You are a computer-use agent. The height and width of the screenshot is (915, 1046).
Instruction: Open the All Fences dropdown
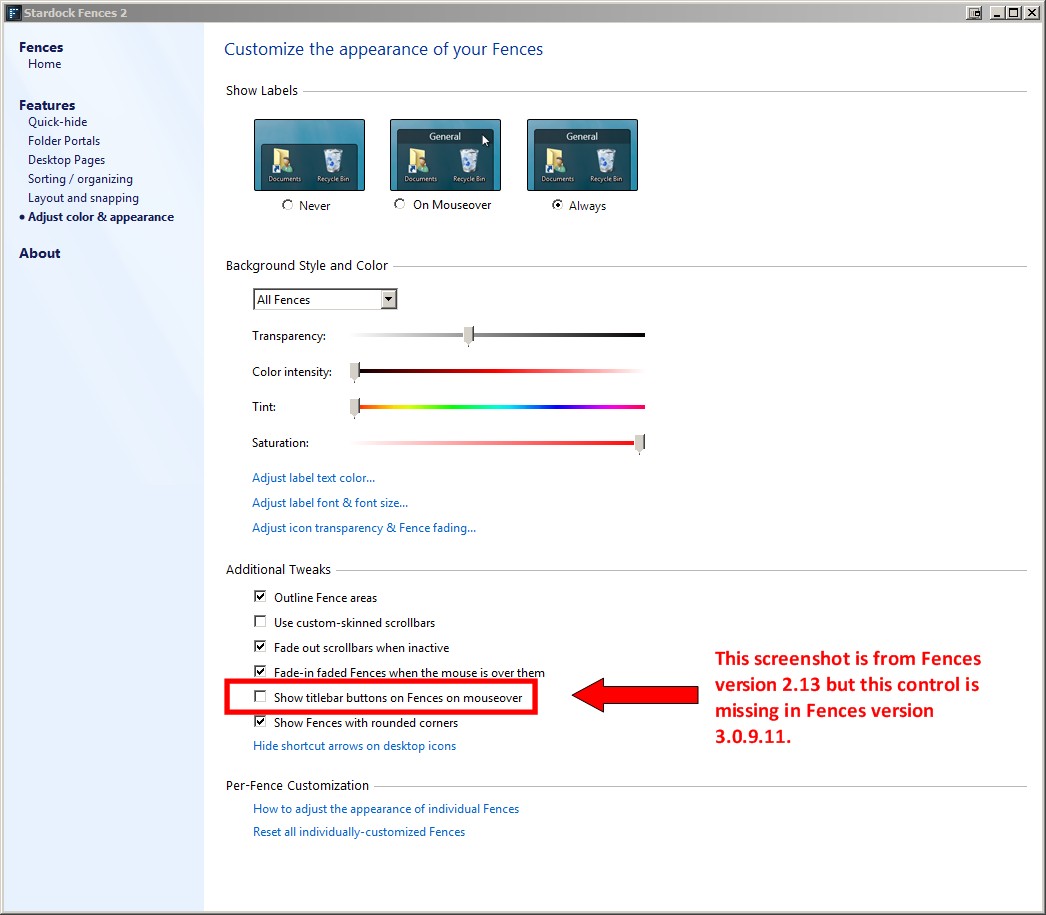pyautogui.click(x=325, y=299)
